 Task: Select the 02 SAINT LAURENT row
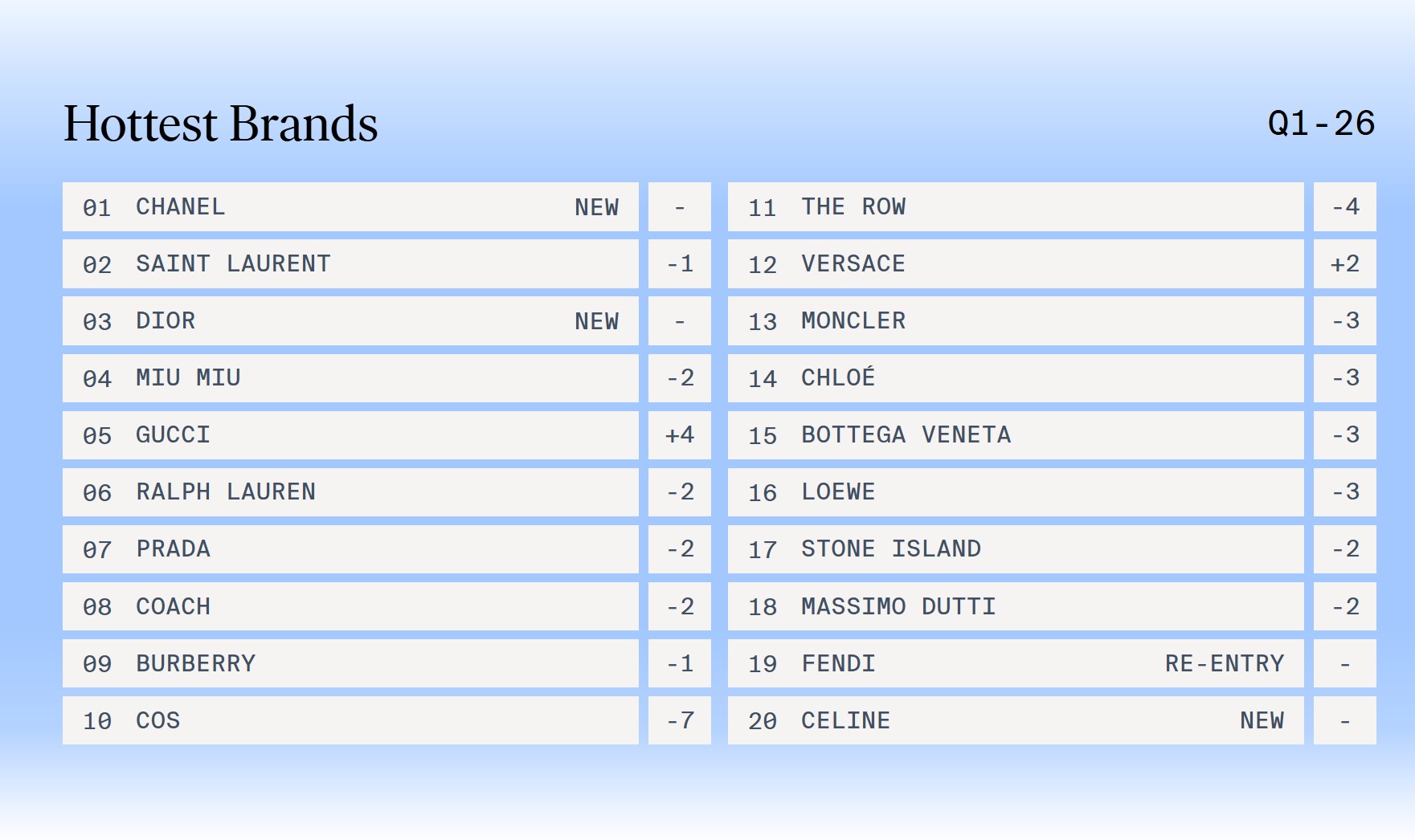coord(350,264)
